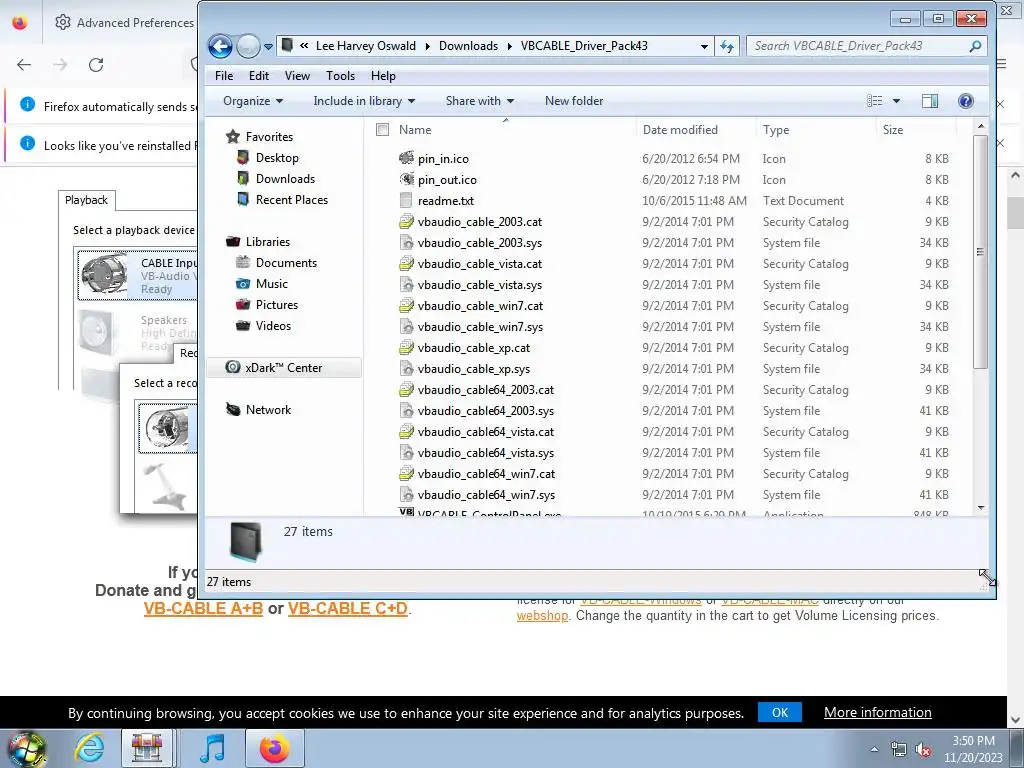Open Pictures library
This screenshot has width=1024, height=768.
point(277,304)
